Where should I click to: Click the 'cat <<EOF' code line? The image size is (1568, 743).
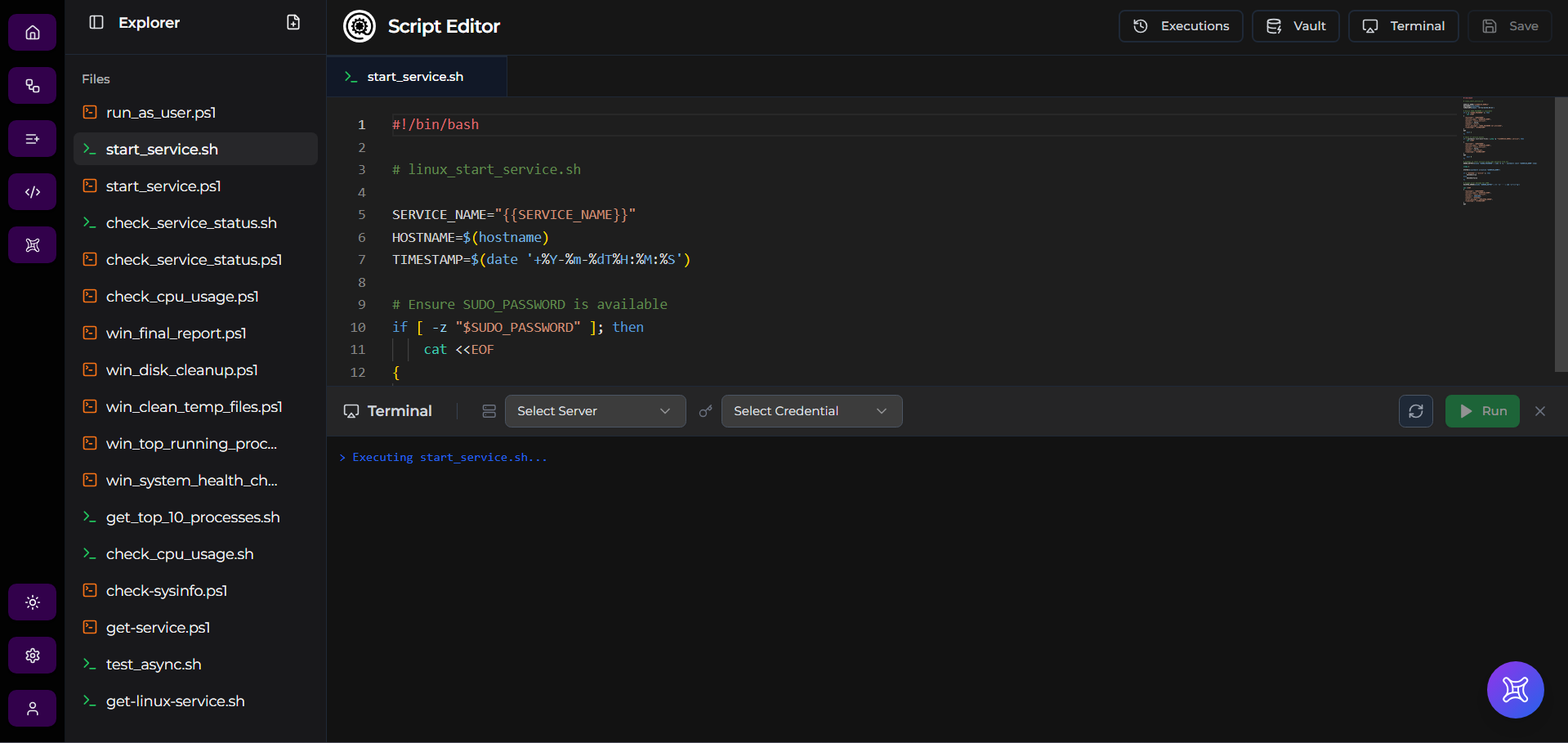(458, 349)
